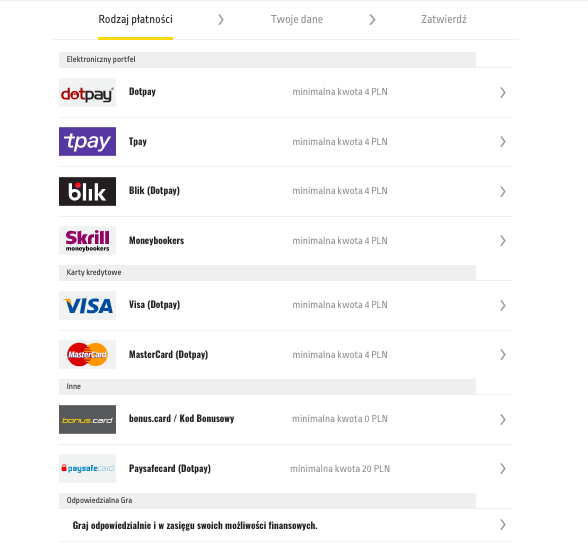Click the dotpay logo icon
The height and width of the screenshot is (556, 588).
[x=87, y=93]
